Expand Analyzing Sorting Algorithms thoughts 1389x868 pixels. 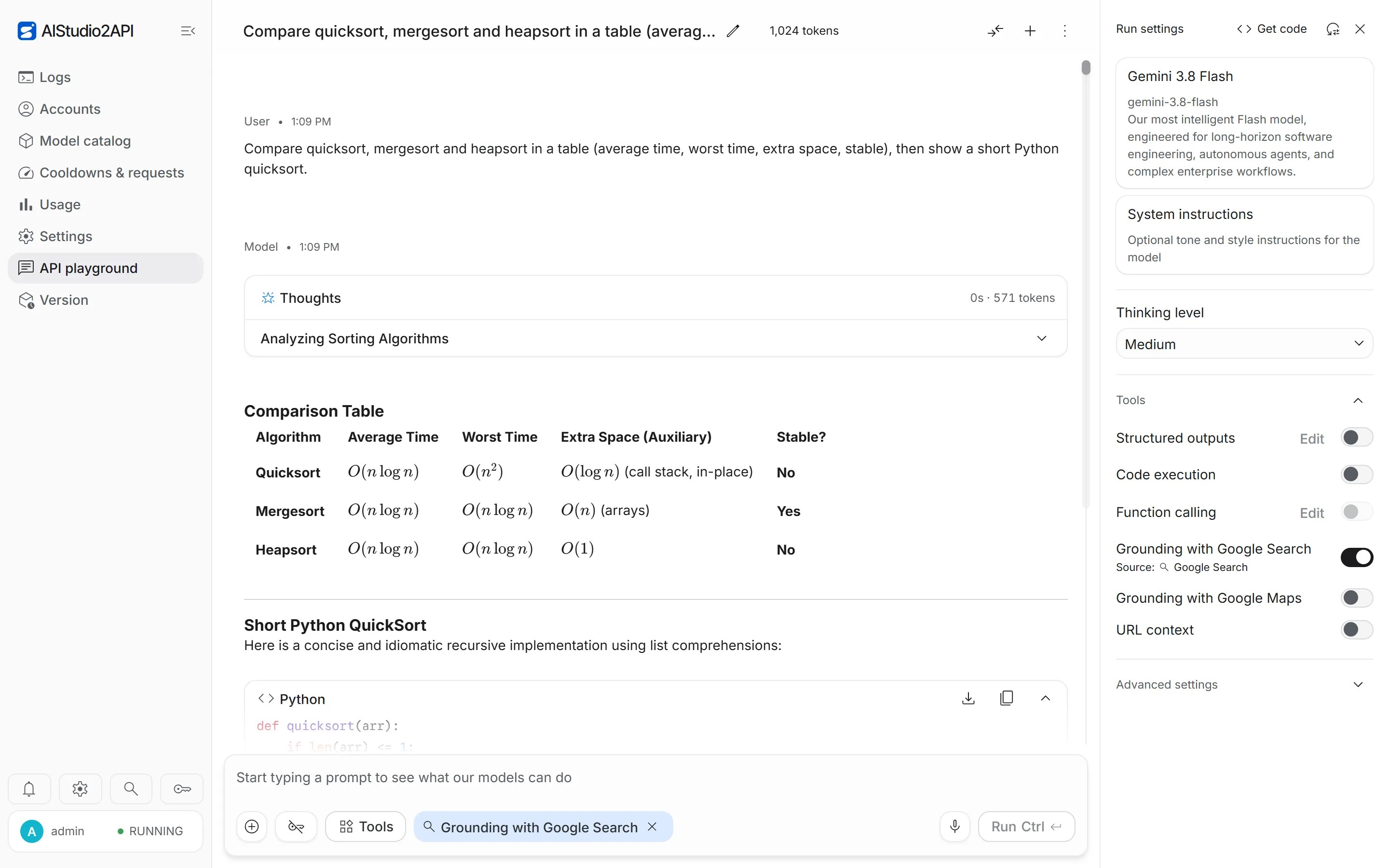point(655,338)
